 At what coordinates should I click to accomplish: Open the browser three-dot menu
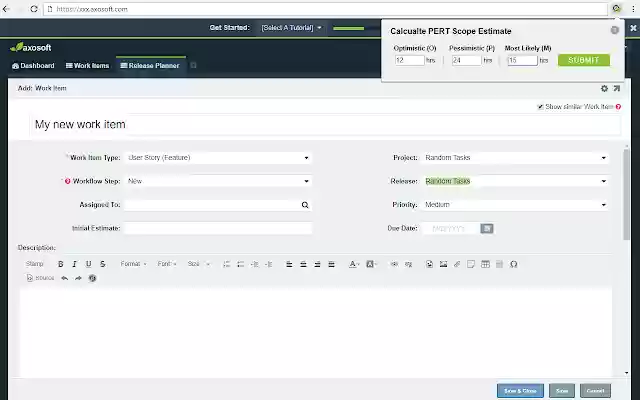[633, 9]
